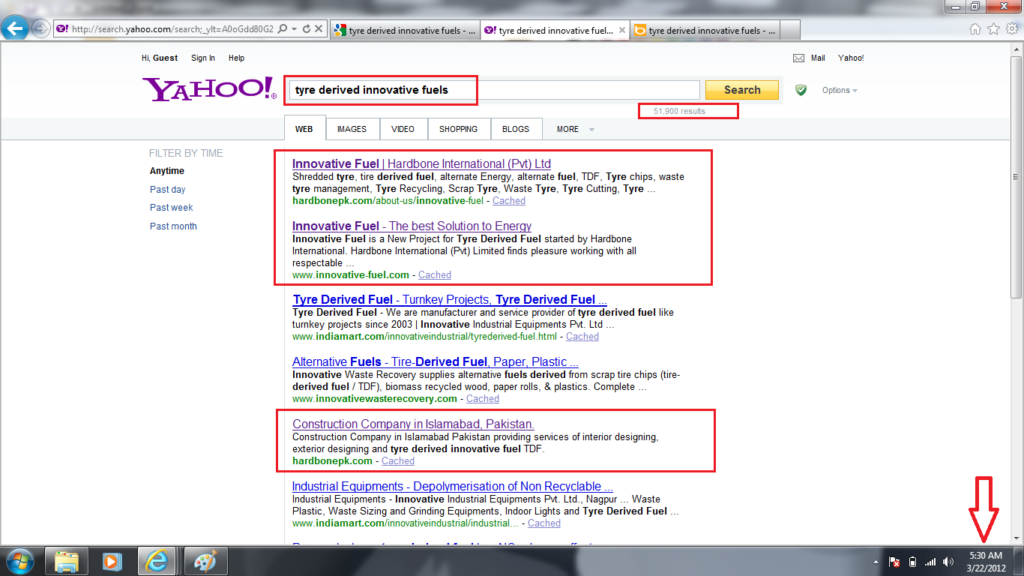1024x576 pixels.
Task: Open the browser Tools gear icon
Action: 1012,29
